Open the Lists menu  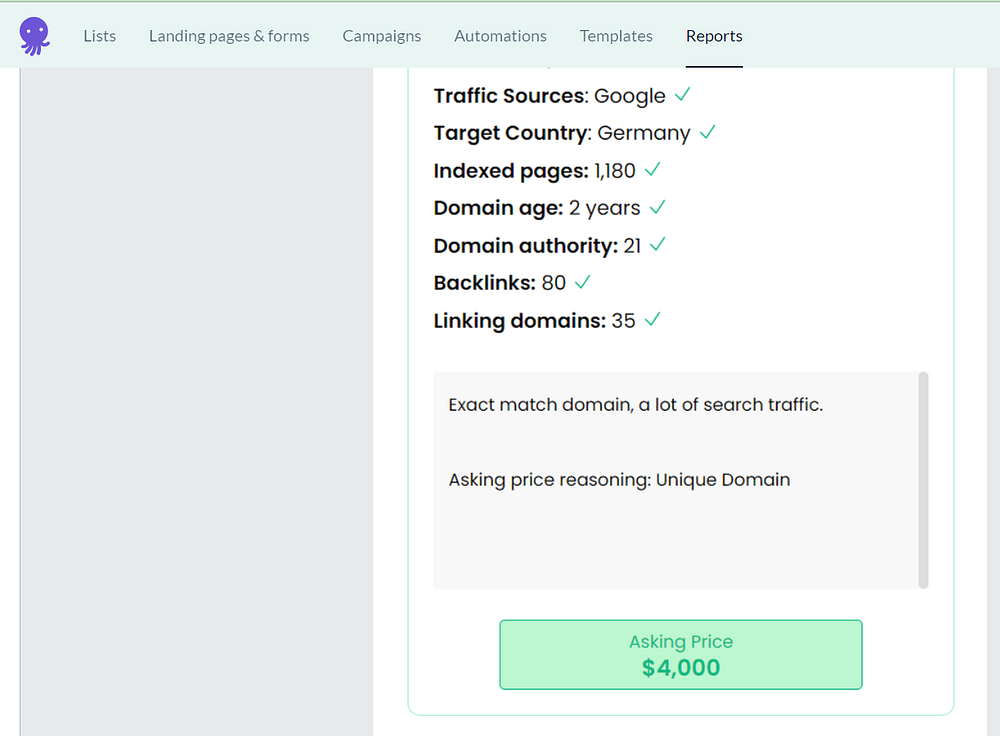click(100, 36)
